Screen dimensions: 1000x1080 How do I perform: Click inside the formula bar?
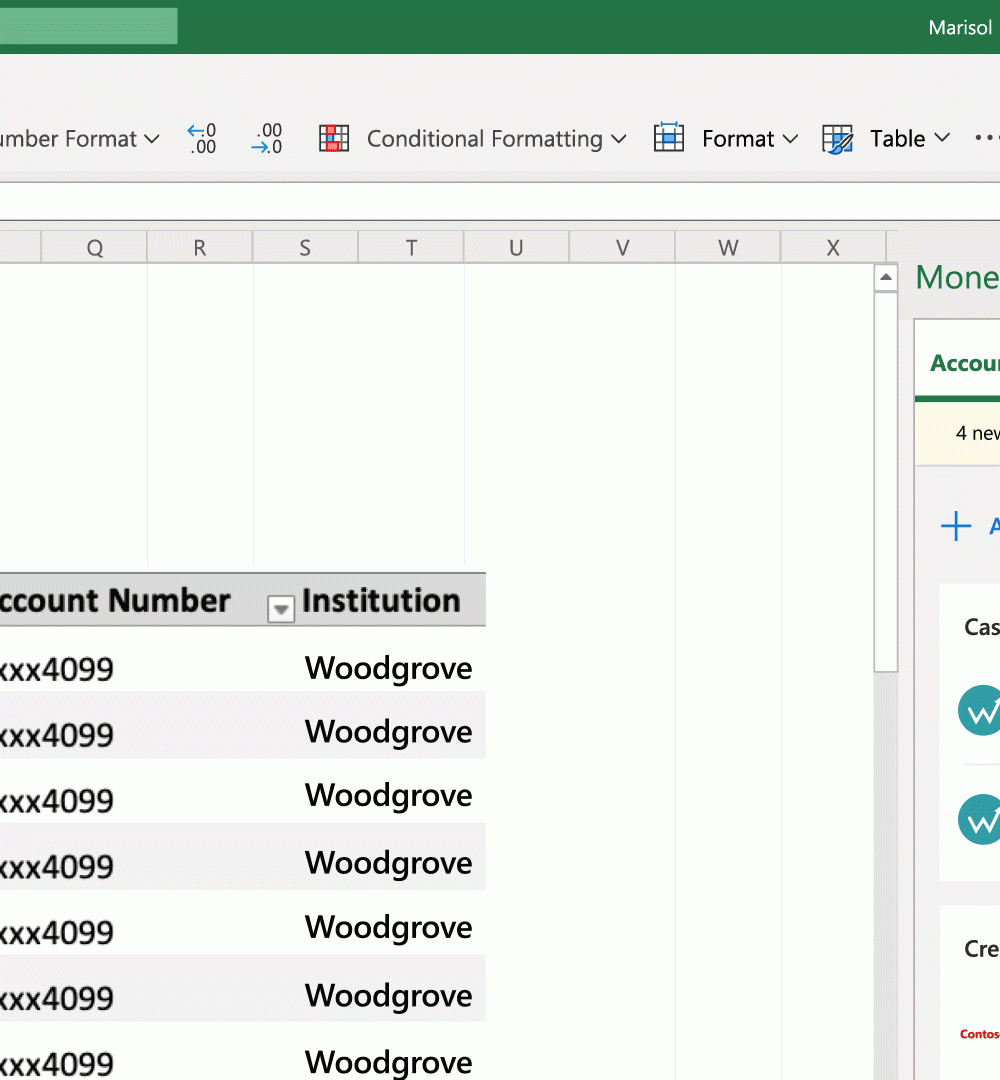pyautogui.click(x=500, y=202)
